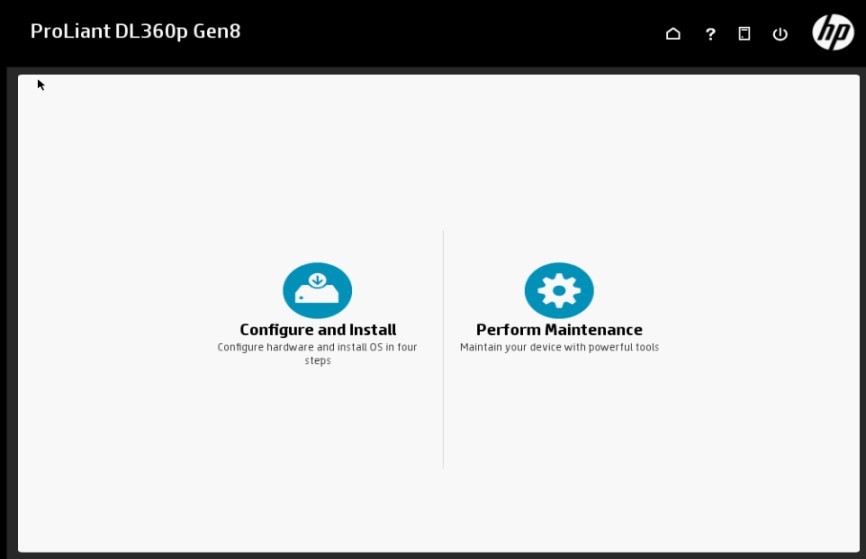866x559 pixels.
Task: Click the Perform Maintenance gear icon
Action: [x=559, y=291]
